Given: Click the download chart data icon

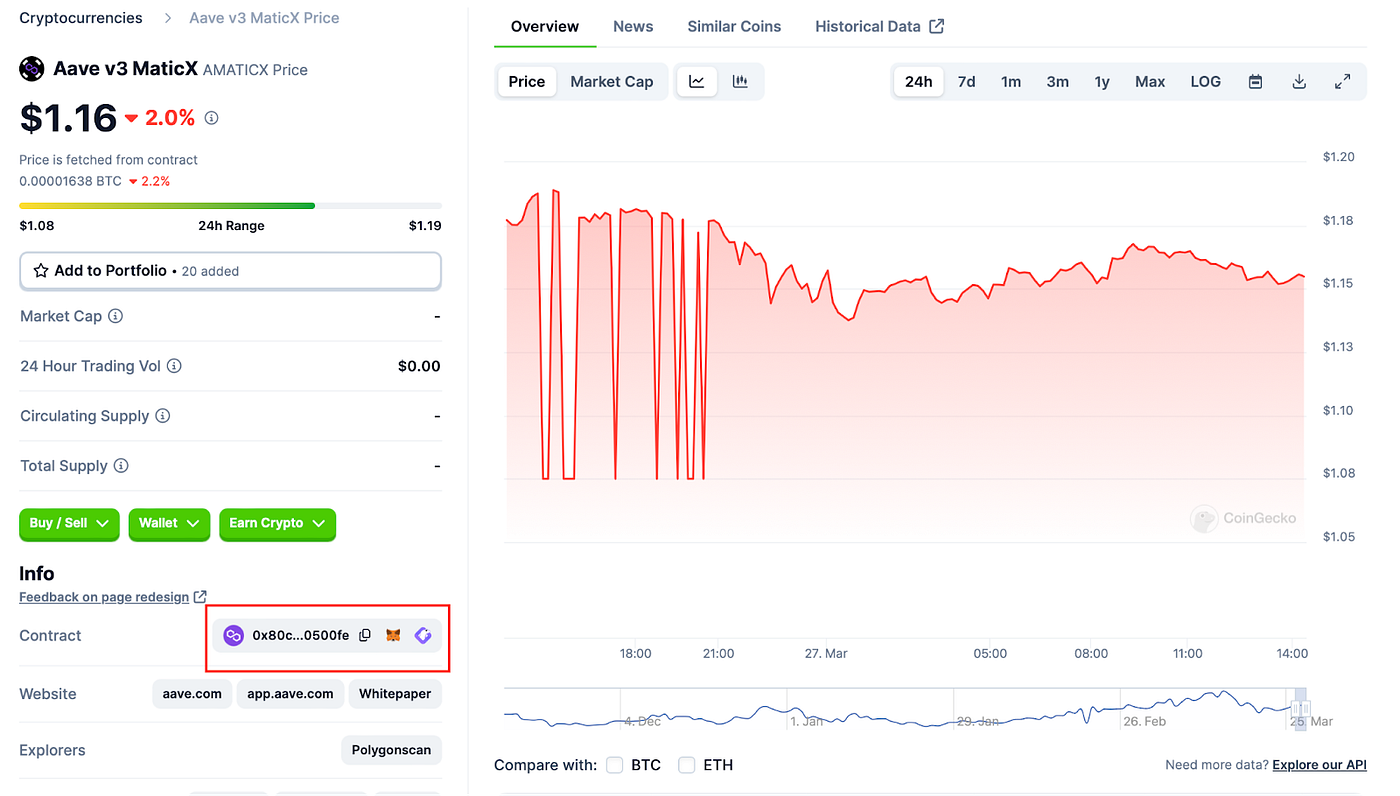Looking at the screenshot, I should pyautogui.click(x=1298, y=81).
